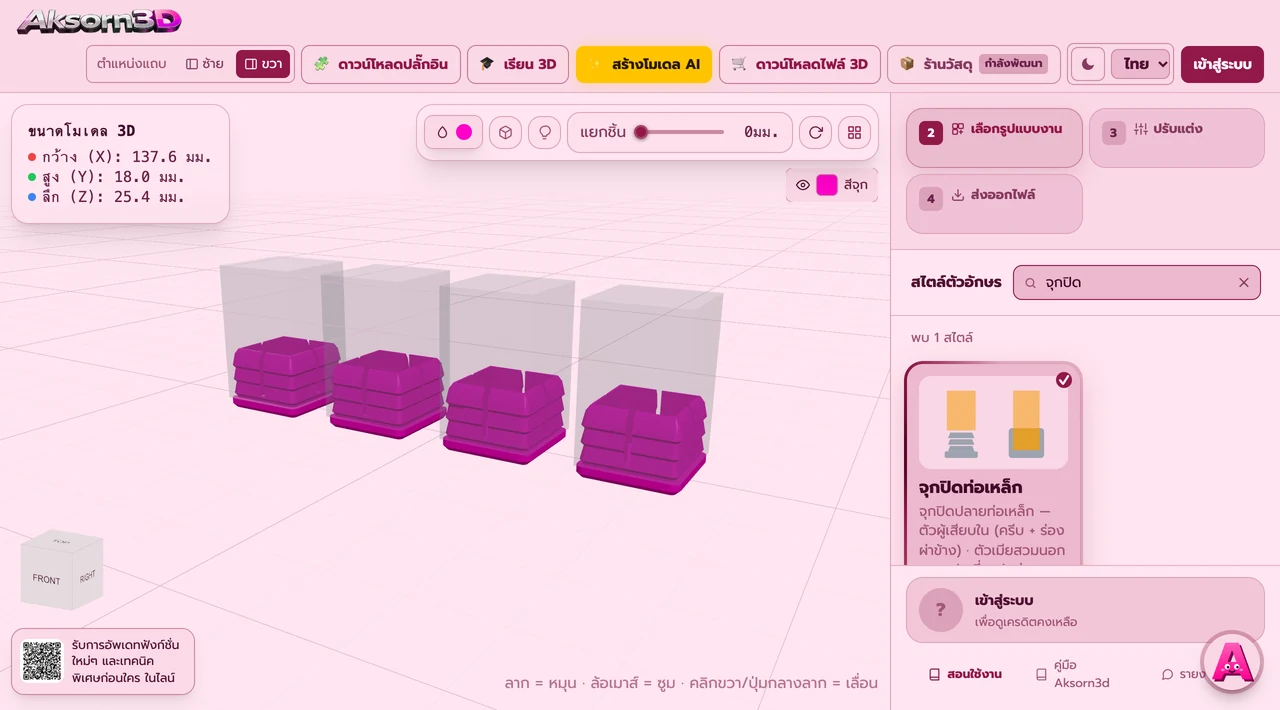This screenshot has width=1280, height=710.
Task: Click the top เข้าสู่ระบบ login button
Action: 1222,64
